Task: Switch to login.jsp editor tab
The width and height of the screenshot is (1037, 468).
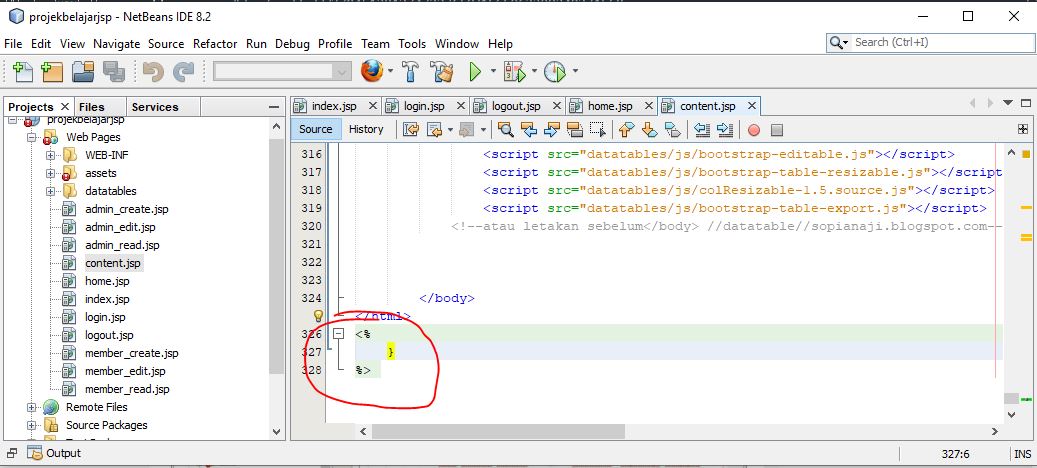Action: pos(425,106)
